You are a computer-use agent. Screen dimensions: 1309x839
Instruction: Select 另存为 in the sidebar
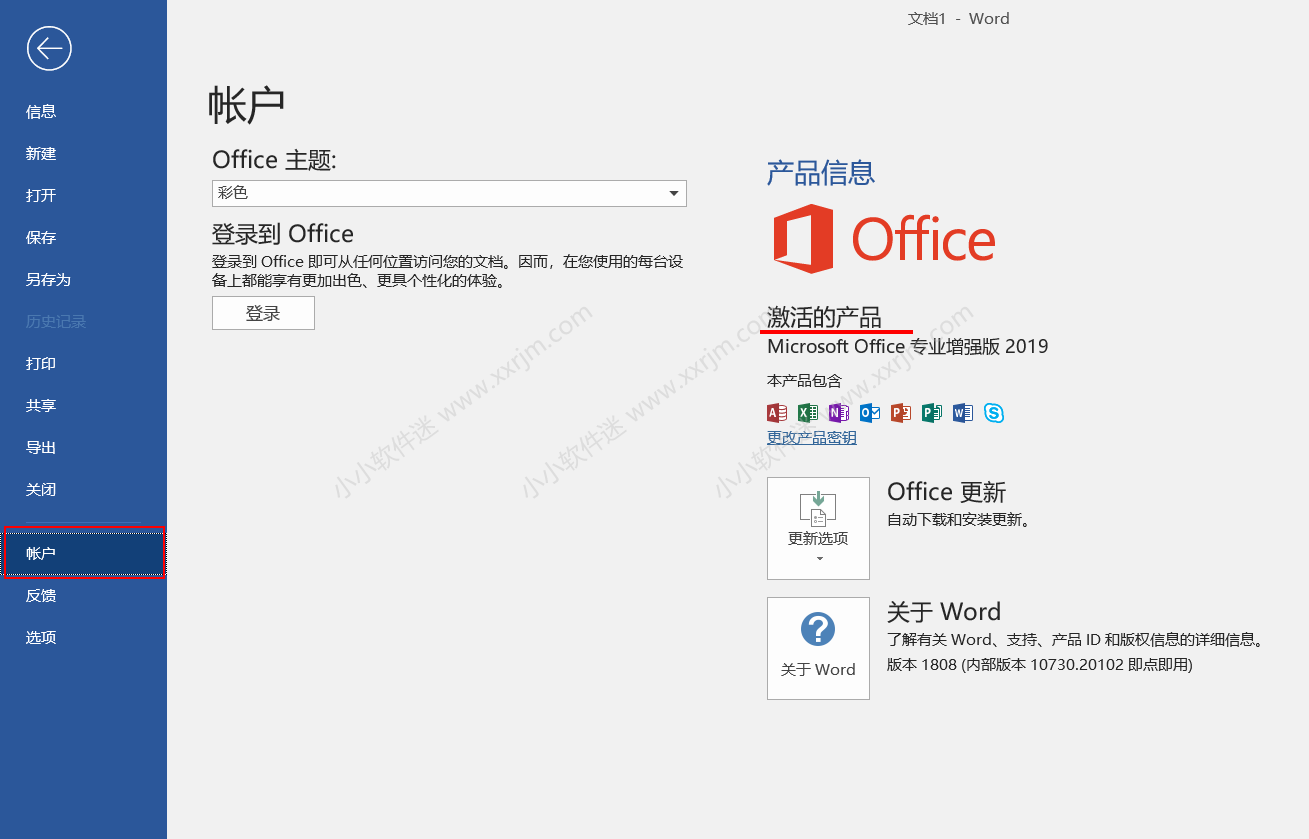83,280
